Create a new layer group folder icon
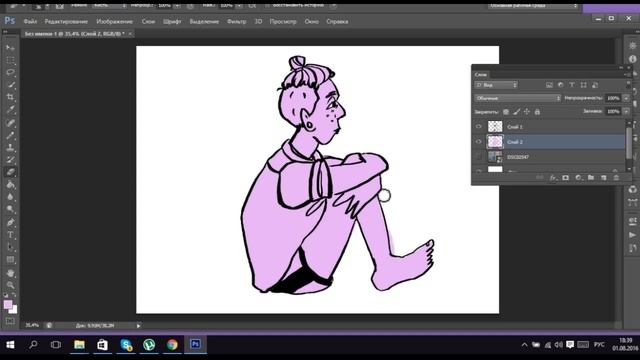This screenshot has width=640, height=360. pos(591,178)
